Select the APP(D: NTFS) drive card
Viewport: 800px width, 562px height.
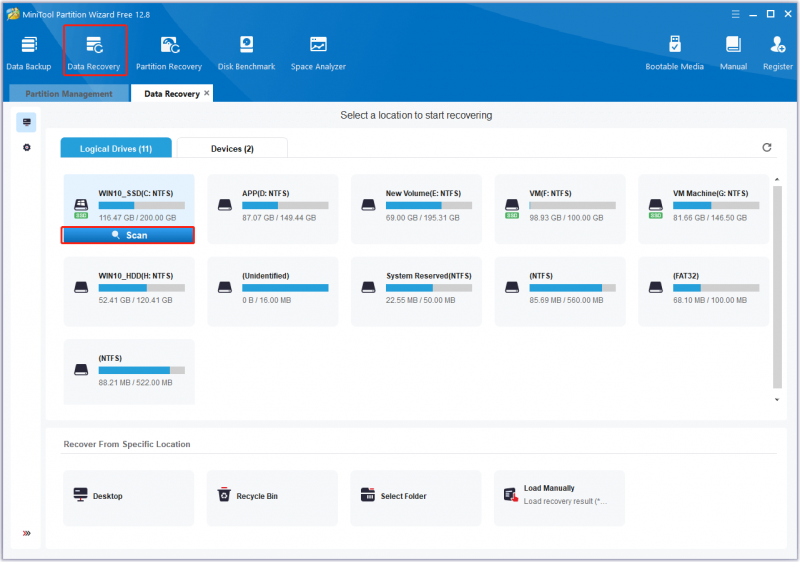coord(272,209)
